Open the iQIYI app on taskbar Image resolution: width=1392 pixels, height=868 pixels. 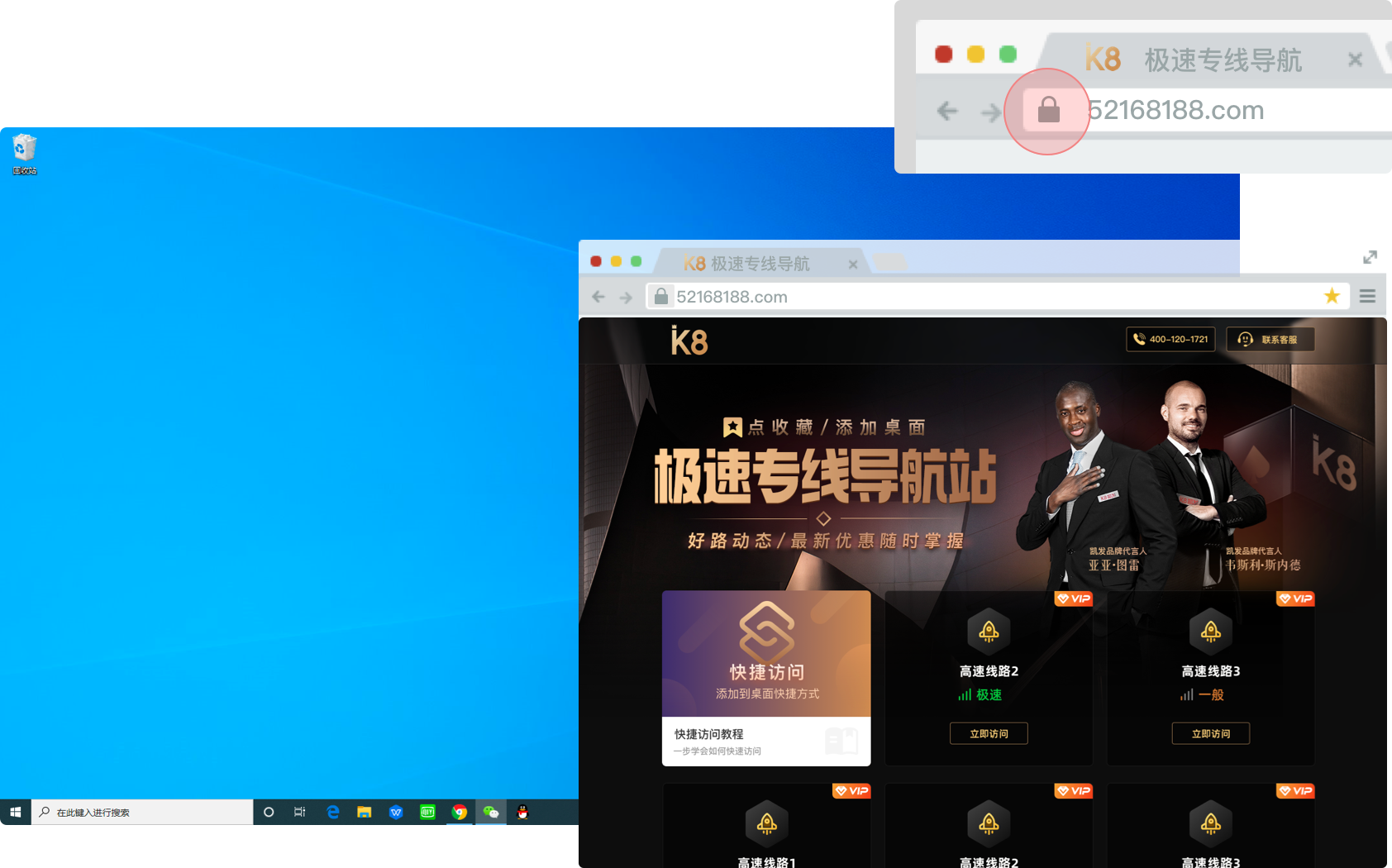[427, 813]
